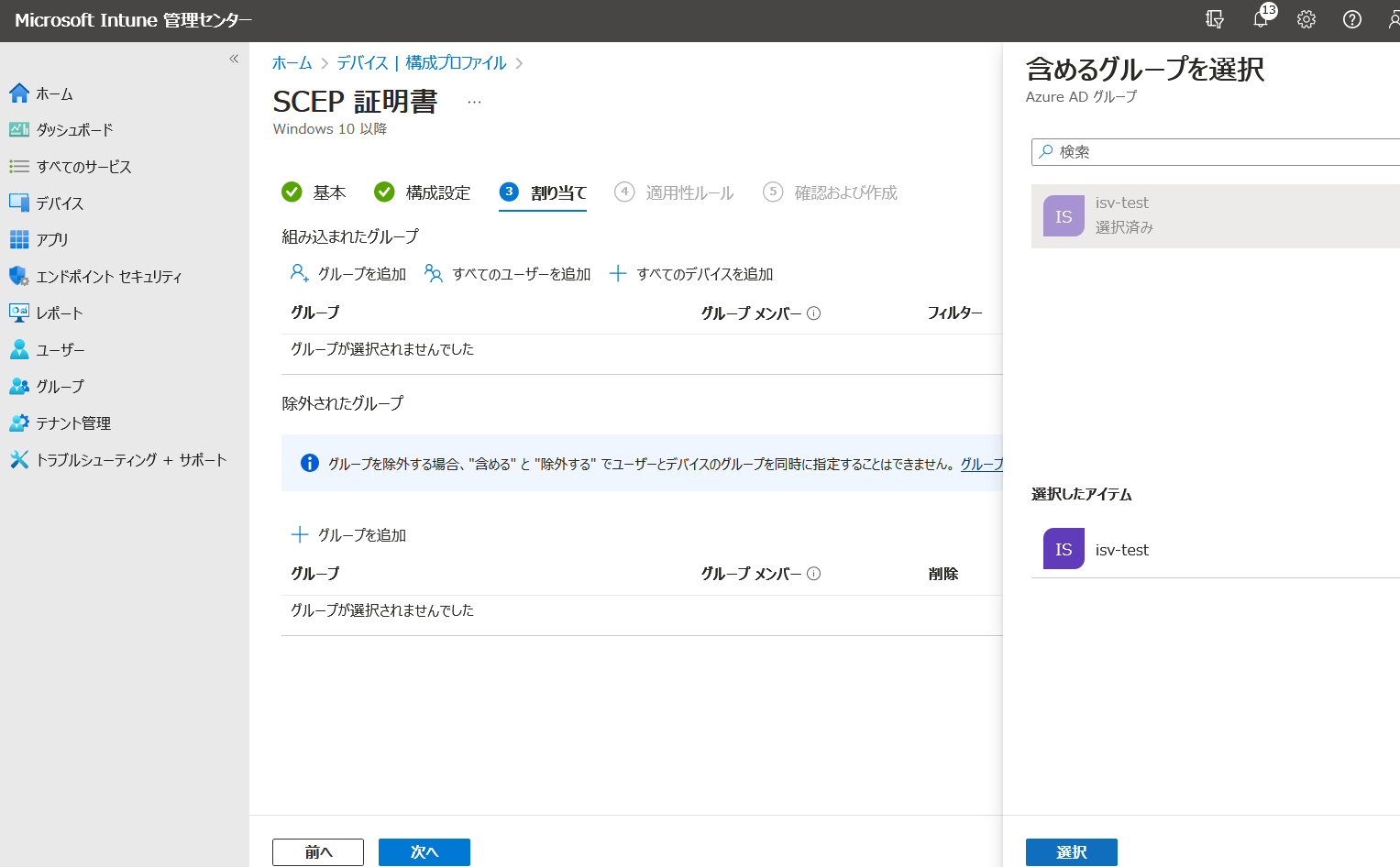The width and height of the screenshot is (1400, 867).
Task: Switch to the 構成設定 step tab
Action: click(423, 192)
